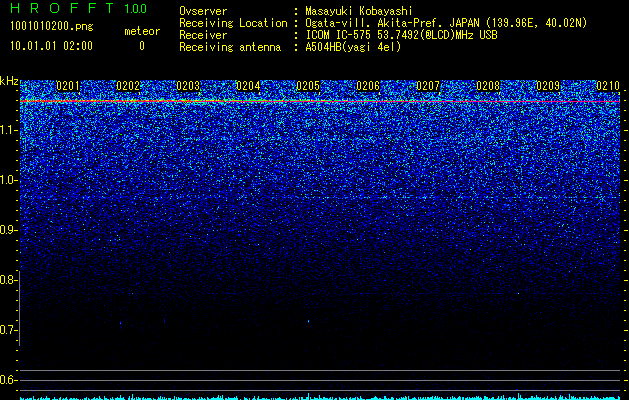Viewport: 629px width, 400px height.
Task: Select the Receiving Location value Ogata-vill. Akita-Pref.
Action: (374, 23)
